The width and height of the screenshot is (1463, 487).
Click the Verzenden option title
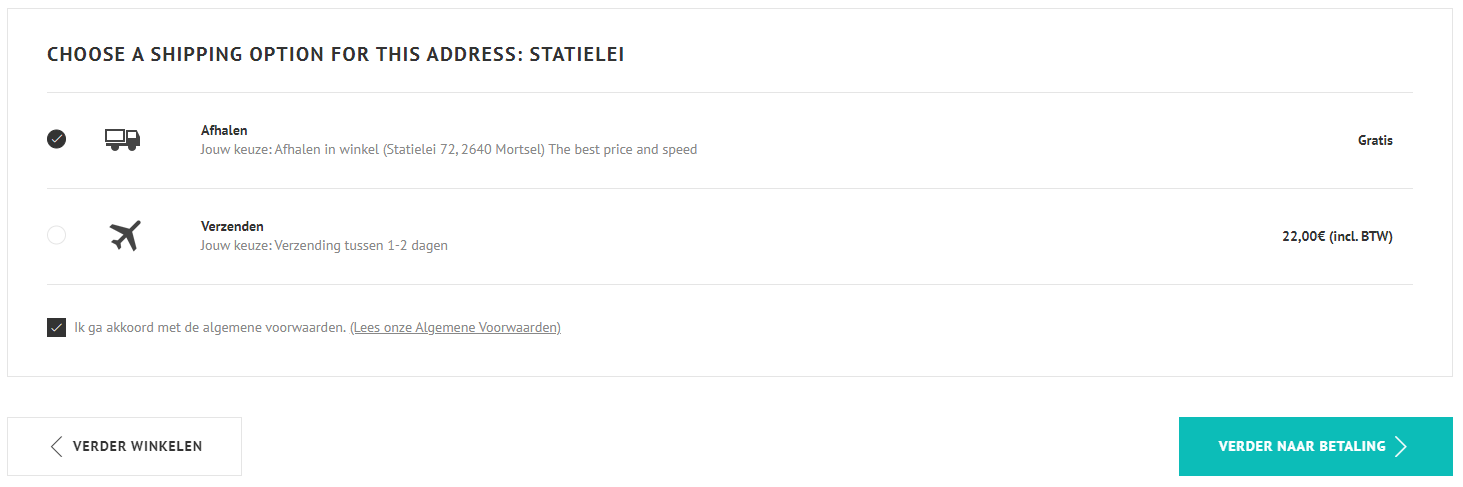[x=232, y=226]
